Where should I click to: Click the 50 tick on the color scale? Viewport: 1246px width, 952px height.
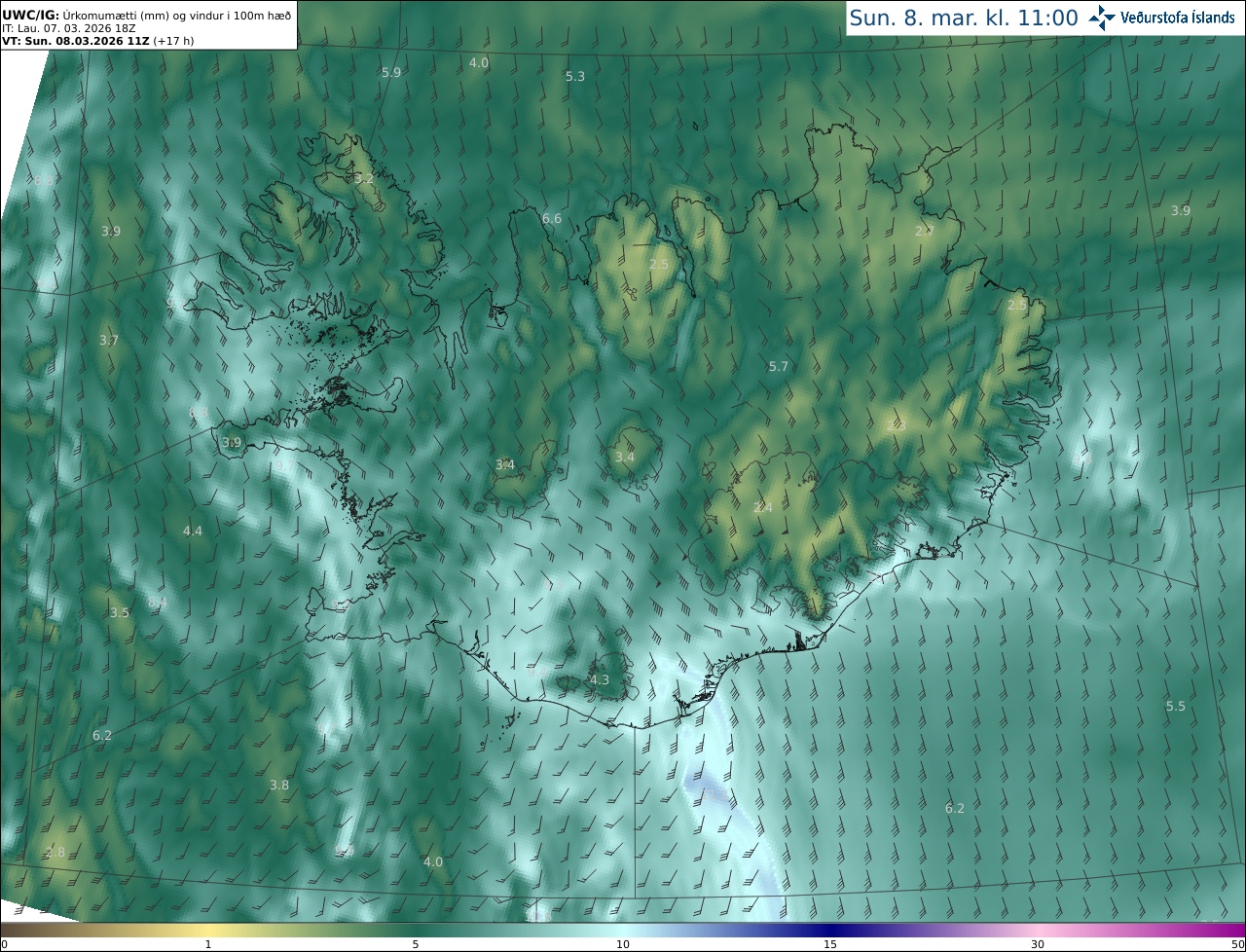[1237, 944]
